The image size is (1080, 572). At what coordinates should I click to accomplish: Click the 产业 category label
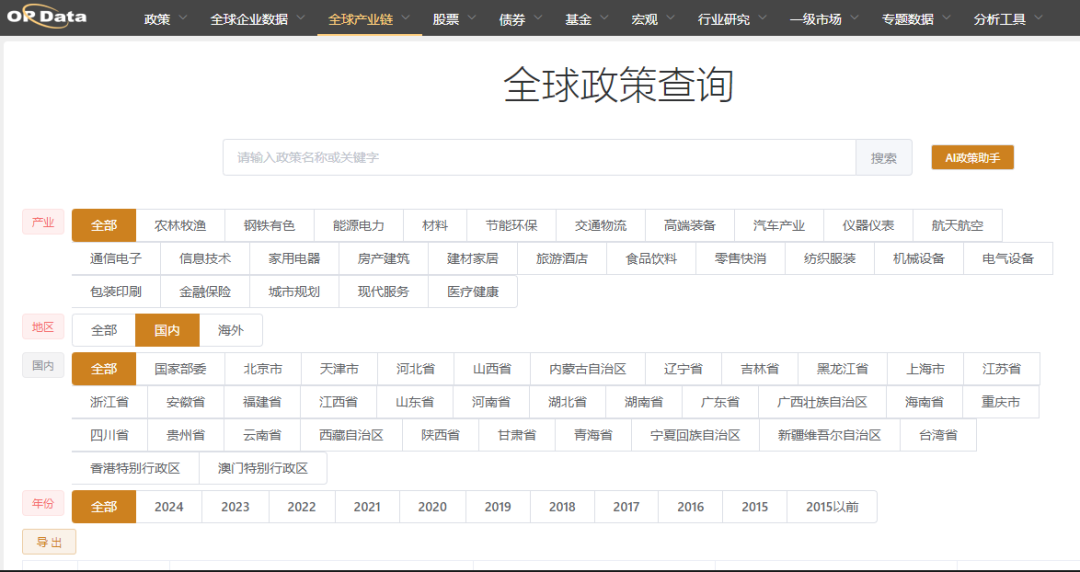coord(43,223)
